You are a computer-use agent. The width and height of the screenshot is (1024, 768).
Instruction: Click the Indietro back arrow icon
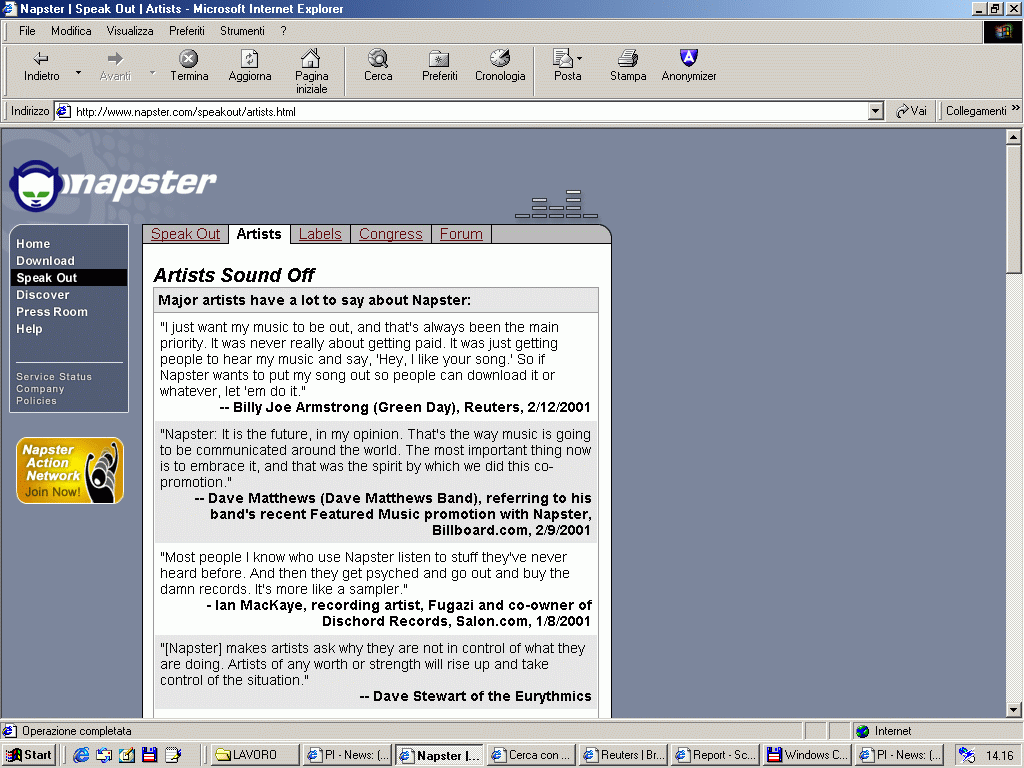(x=41, y=60)
